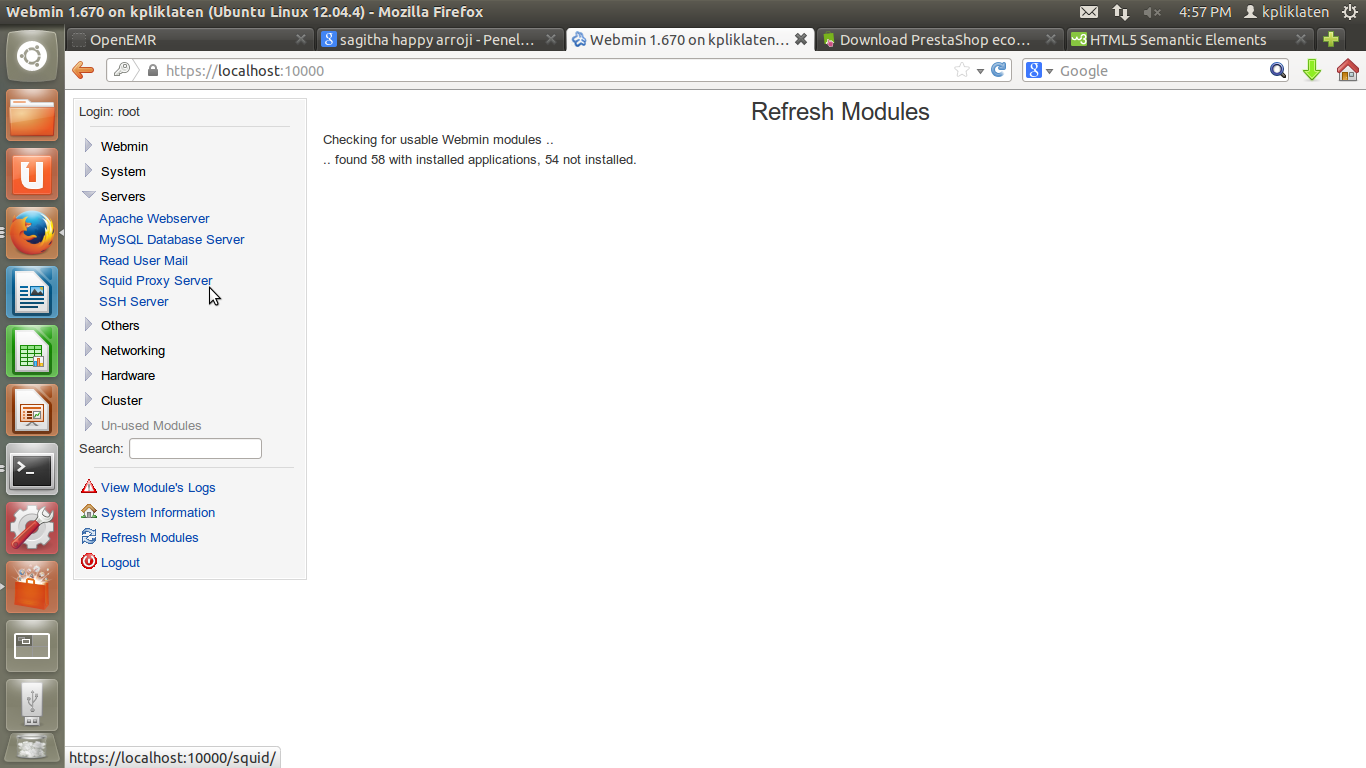The image size is (1366, 768).
Task: Click the browser back arrow button
Action: point(83,70)
